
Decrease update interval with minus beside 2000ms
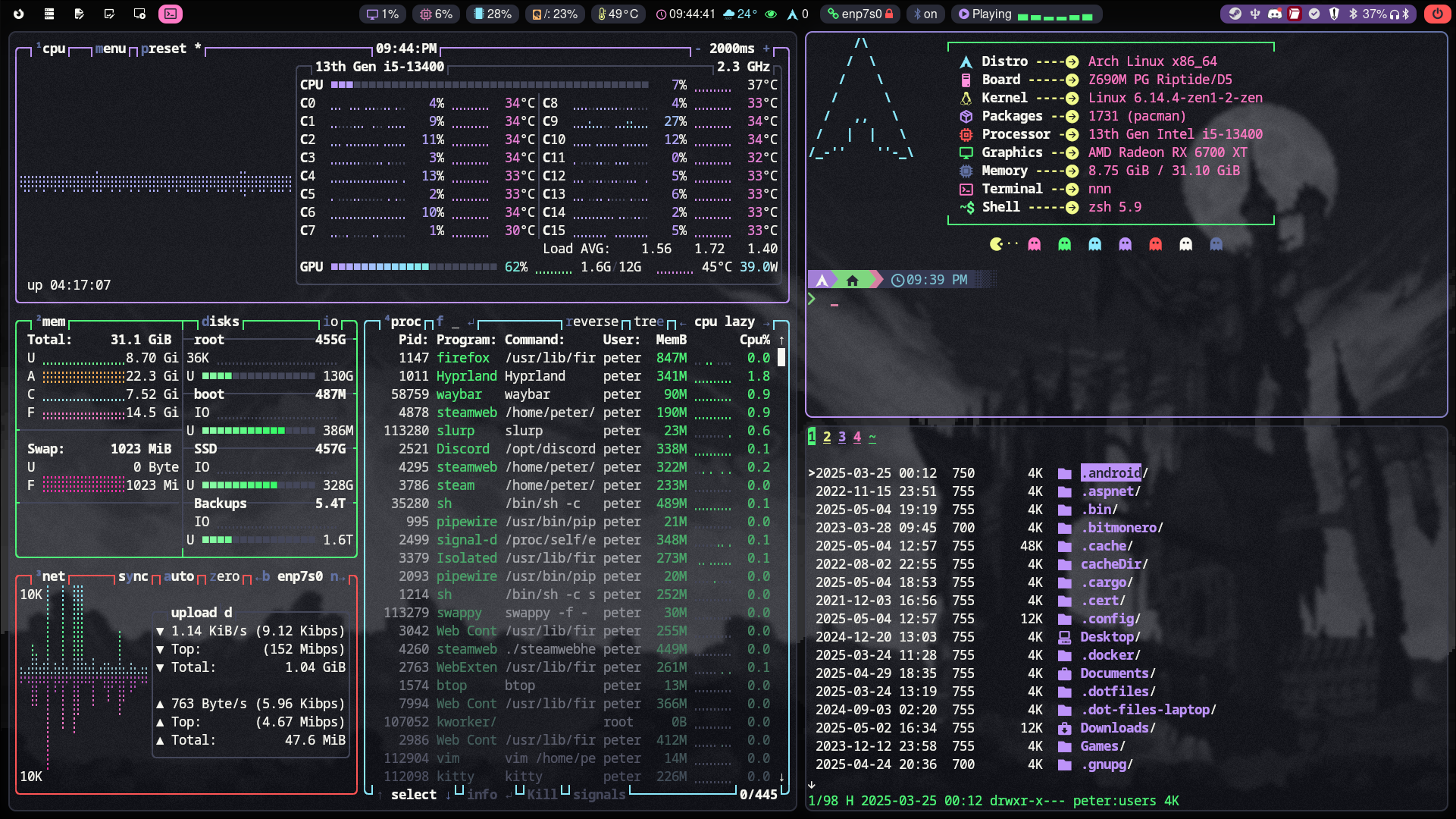point(698,49)
